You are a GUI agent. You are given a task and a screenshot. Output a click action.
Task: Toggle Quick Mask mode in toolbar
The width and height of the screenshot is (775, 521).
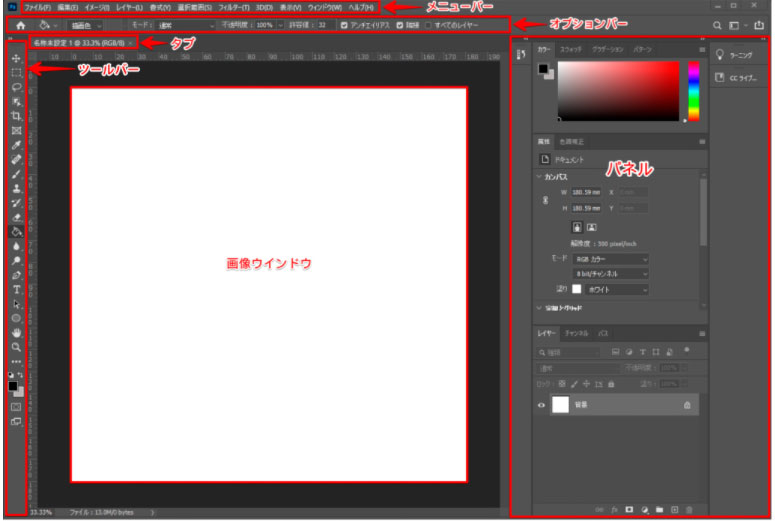(x=16, y=407)
